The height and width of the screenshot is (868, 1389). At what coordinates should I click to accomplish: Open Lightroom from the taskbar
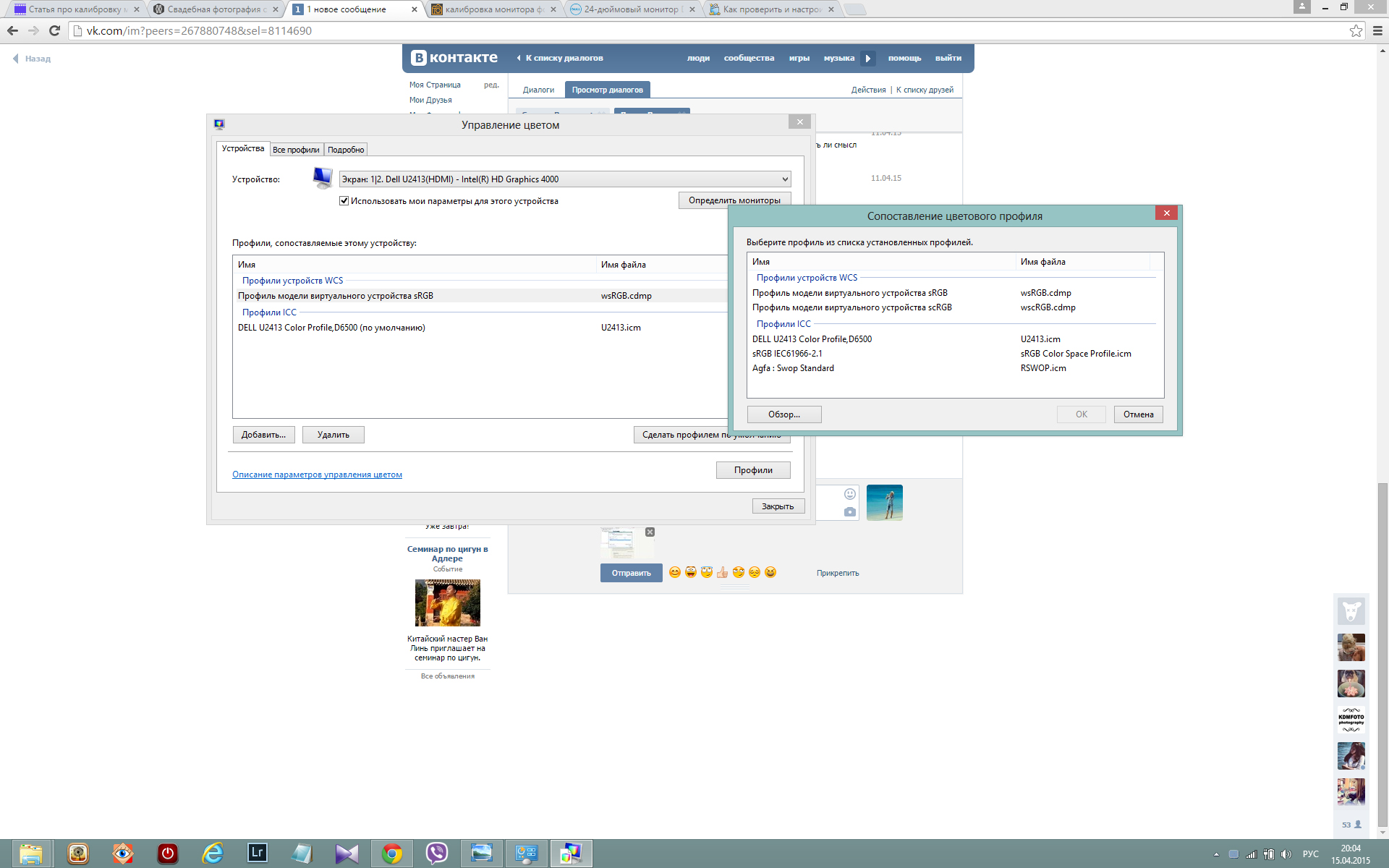coord(257,854)
